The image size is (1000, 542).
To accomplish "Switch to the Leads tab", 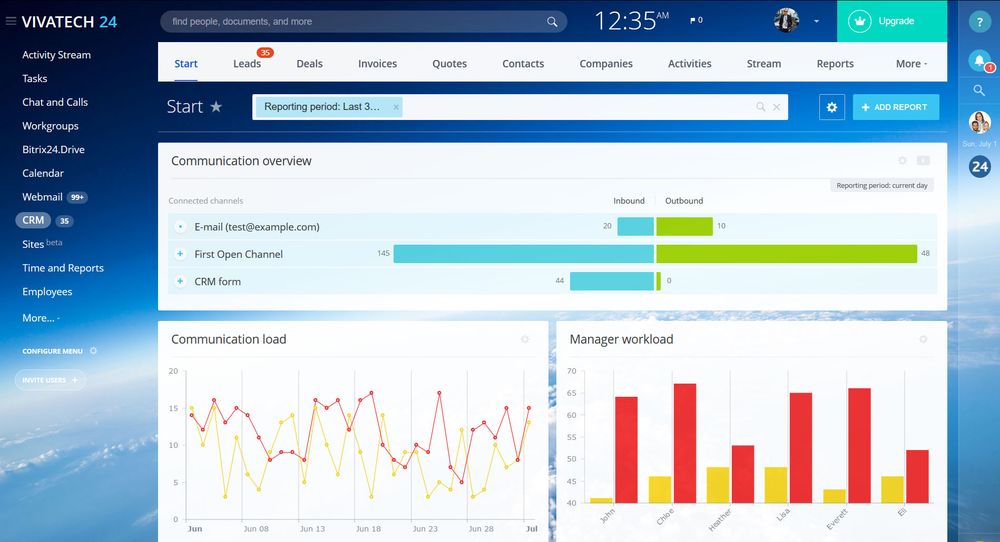I will (247, 64).
